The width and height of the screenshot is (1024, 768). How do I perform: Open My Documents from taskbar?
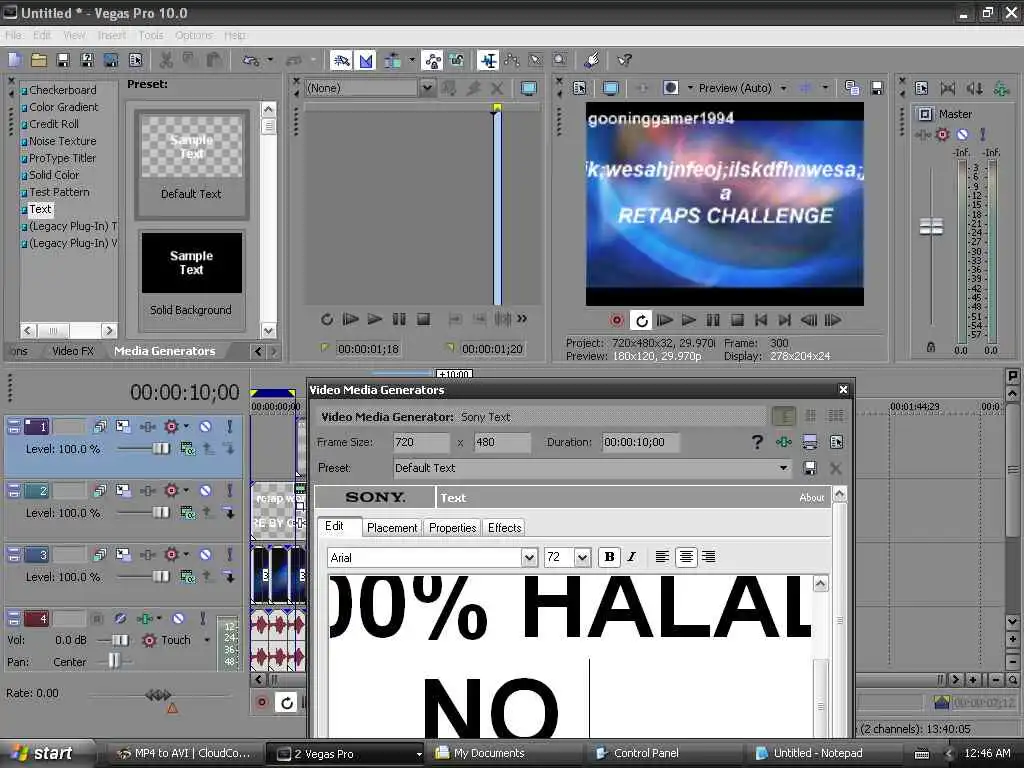(488, 754)
